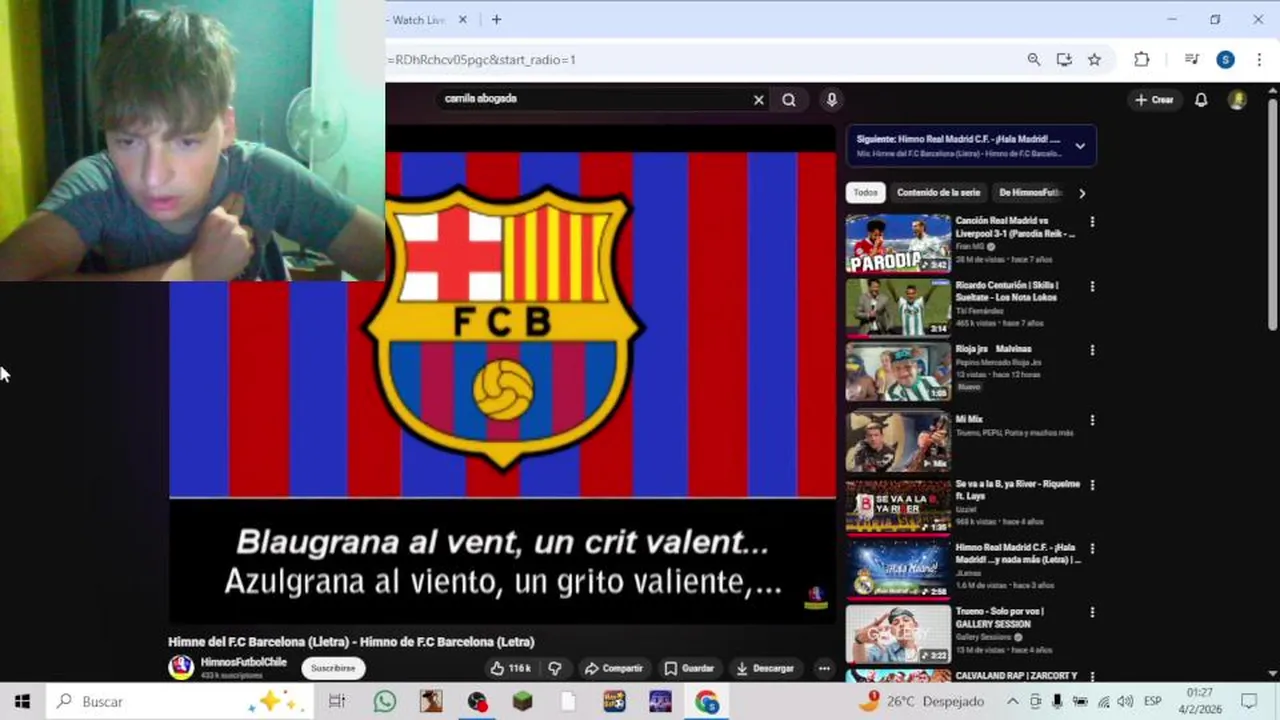Viewport: 1280px width, 720px height.
Task: Click the FC Barcelona video player area
Action: (x=502, y=375)
